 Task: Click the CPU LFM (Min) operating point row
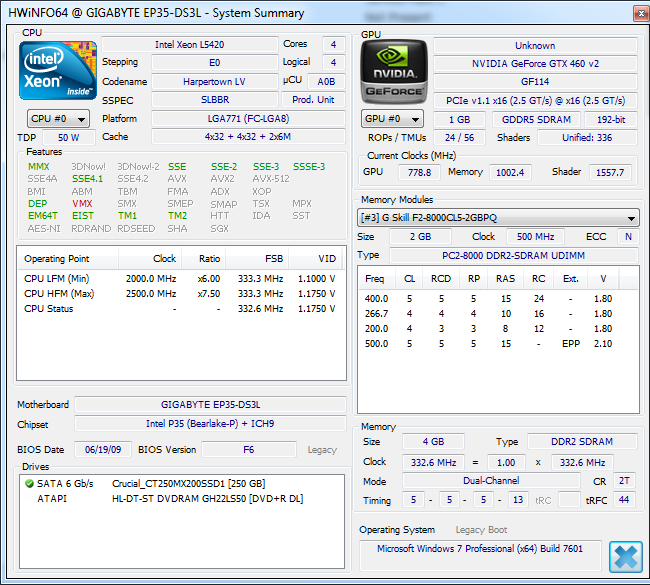click(x=182, y=279)
